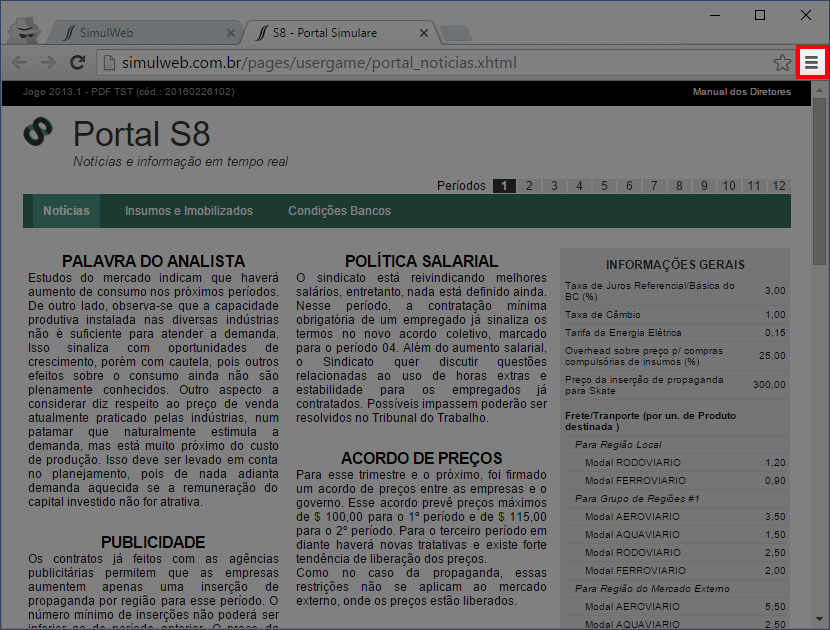
Task: Click the POLÍTICA SALARIAL heading
Action: point(421,261)
